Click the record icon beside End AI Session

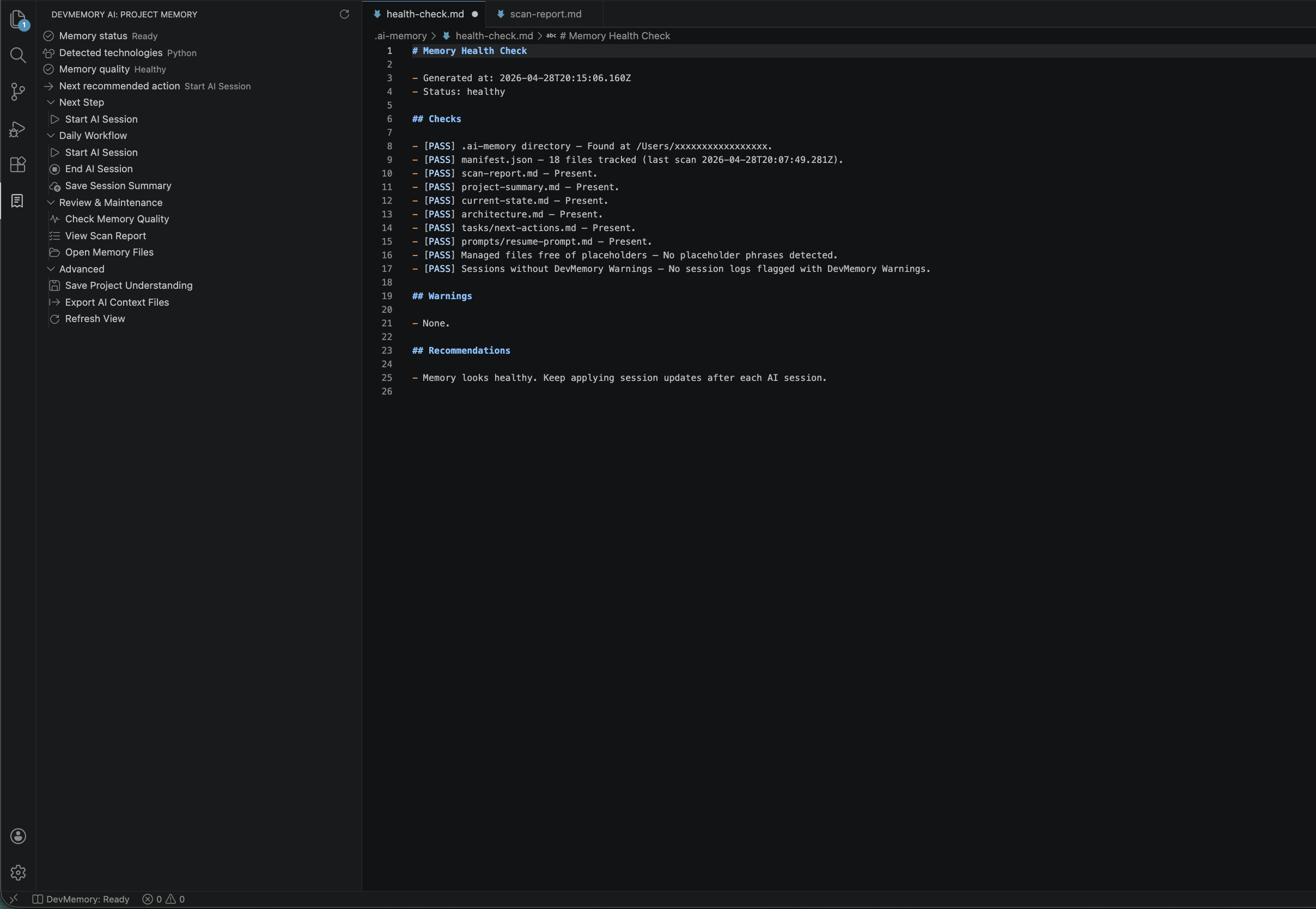coord(54,168)
